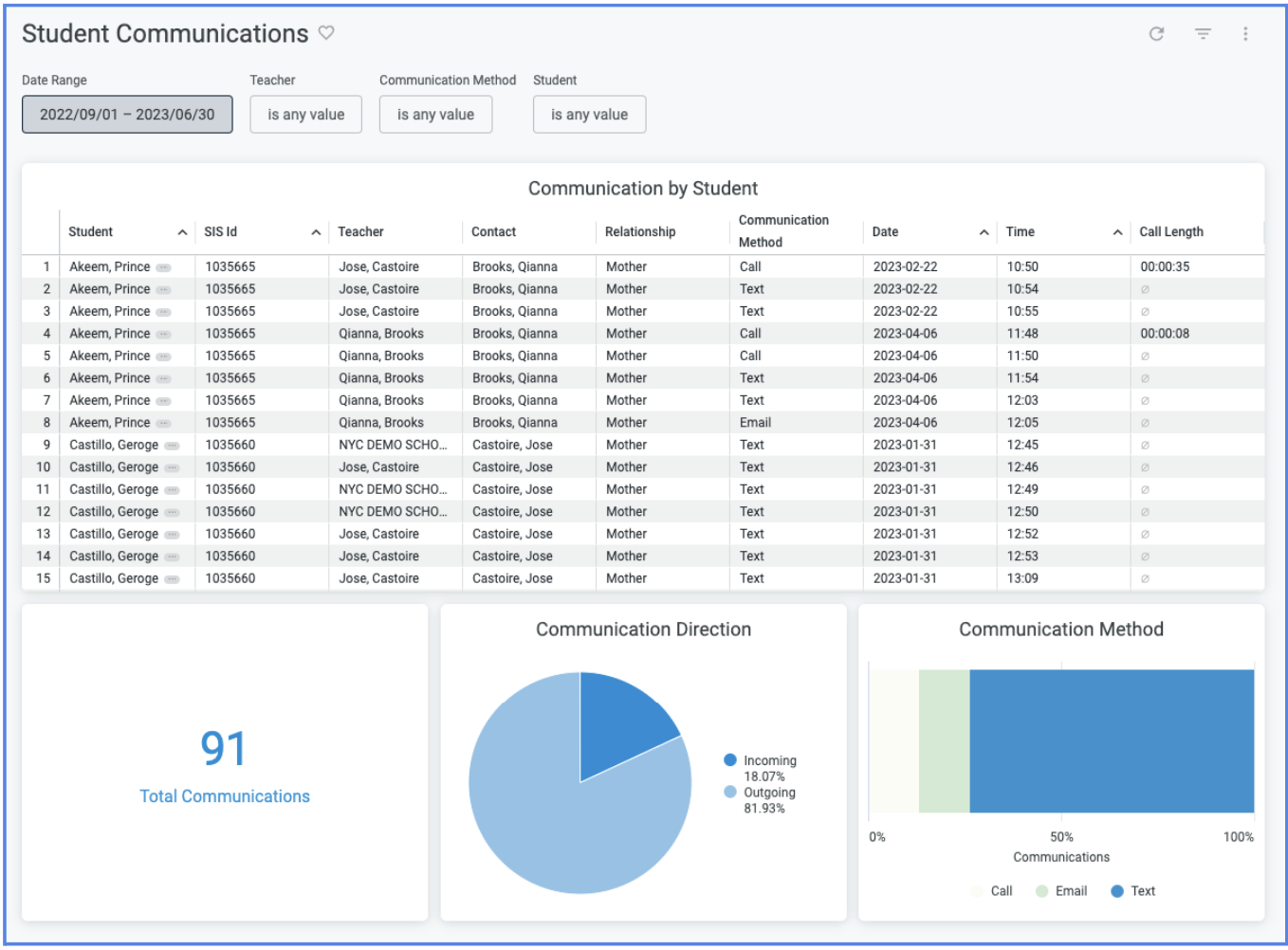Click the refresh dashboard icon
This screenshot has height=950, width=1288.
point(1156,34)
